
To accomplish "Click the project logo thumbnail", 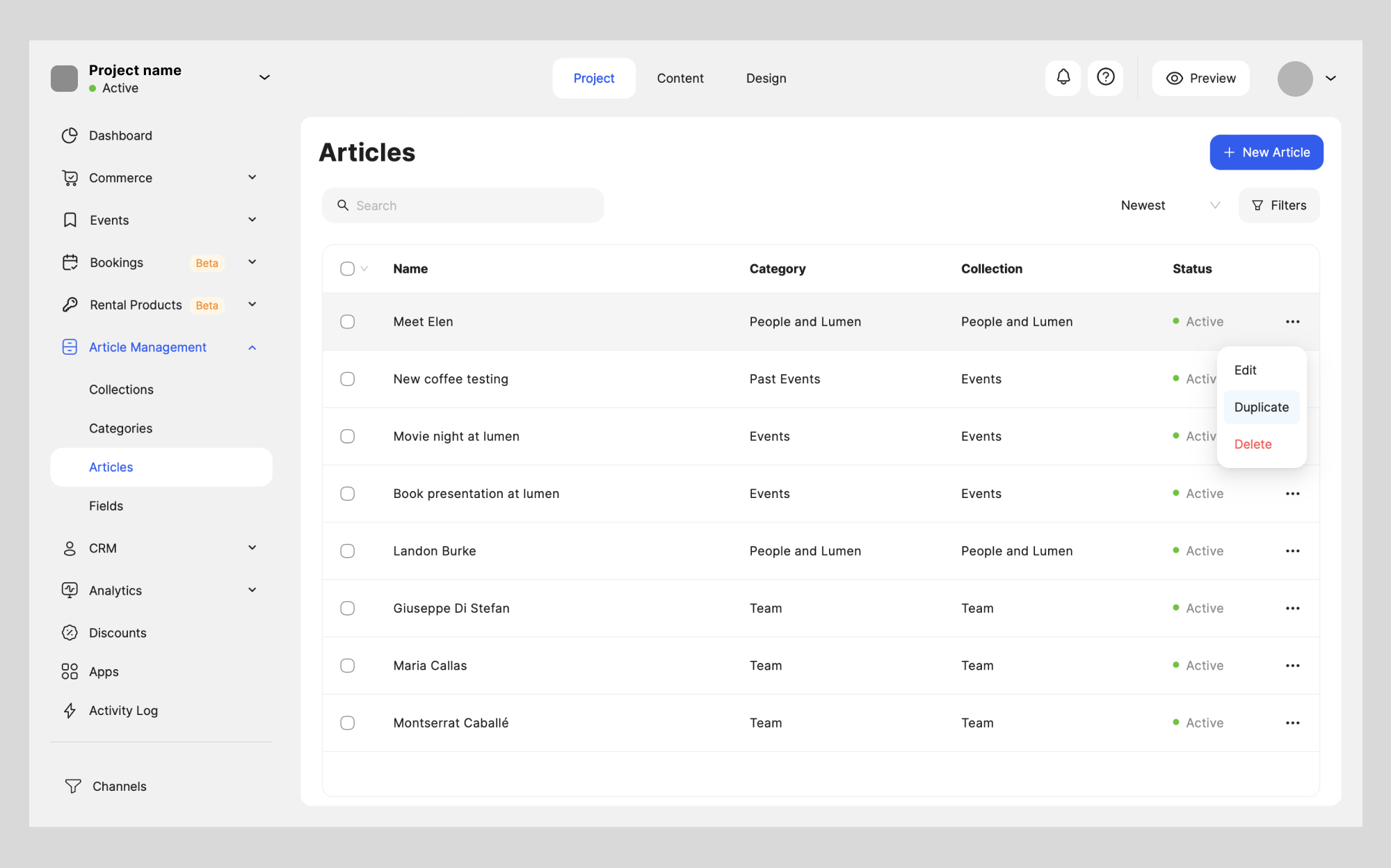I will [x=65, y=79].
